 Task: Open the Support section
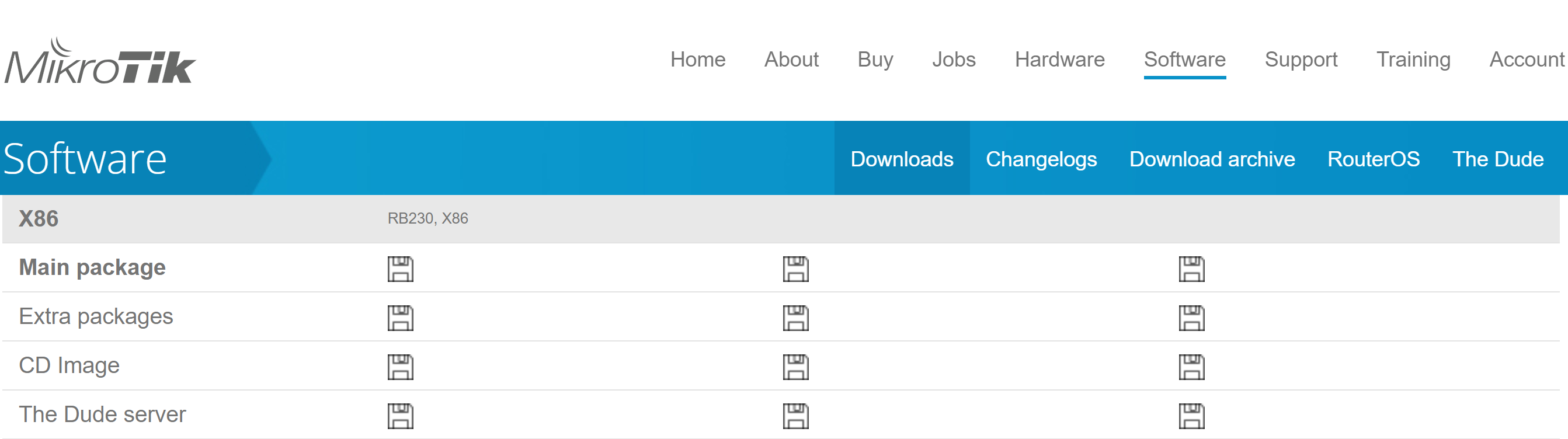1301,60
